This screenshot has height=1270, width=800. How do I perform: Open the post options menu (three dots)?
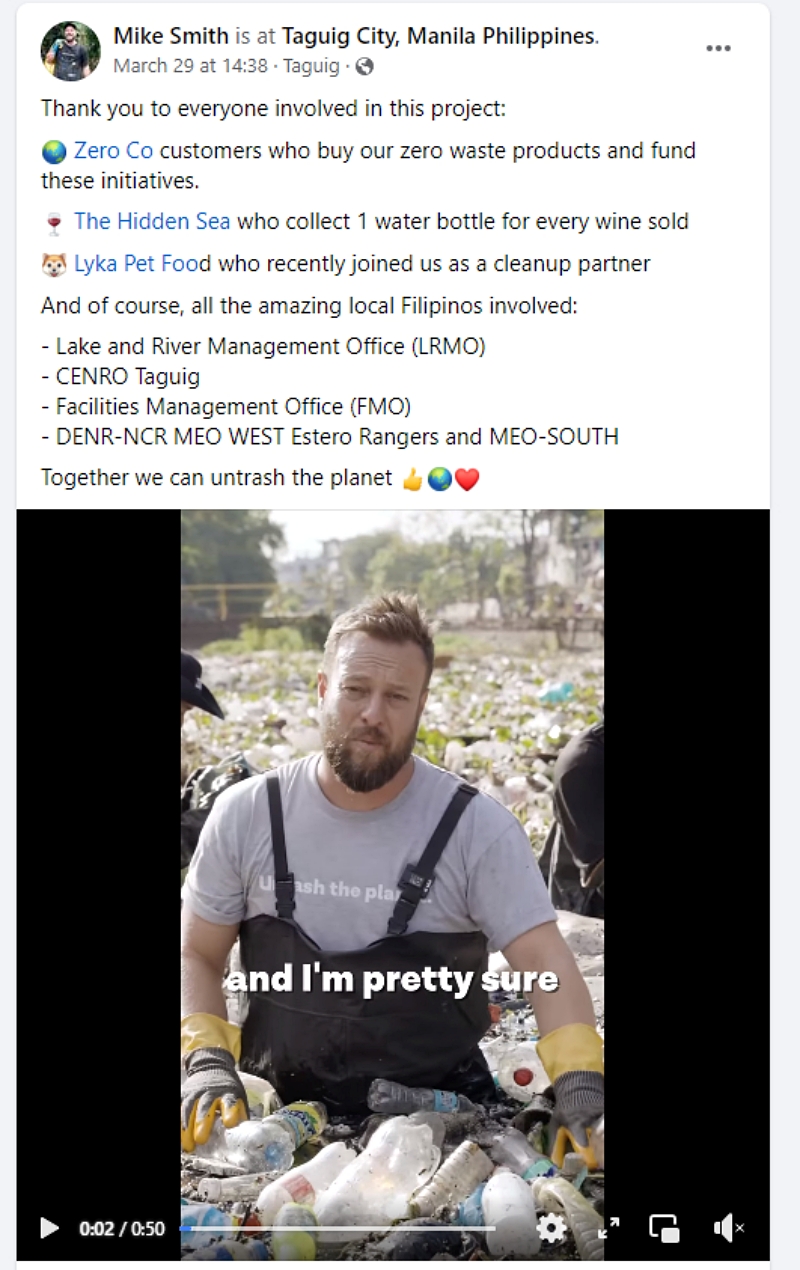(718, 48)
